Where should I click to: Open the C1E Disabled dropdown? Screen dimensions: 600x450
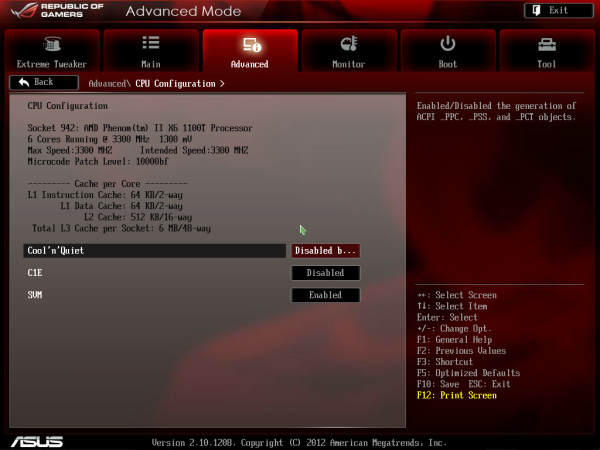click(325, 273)
